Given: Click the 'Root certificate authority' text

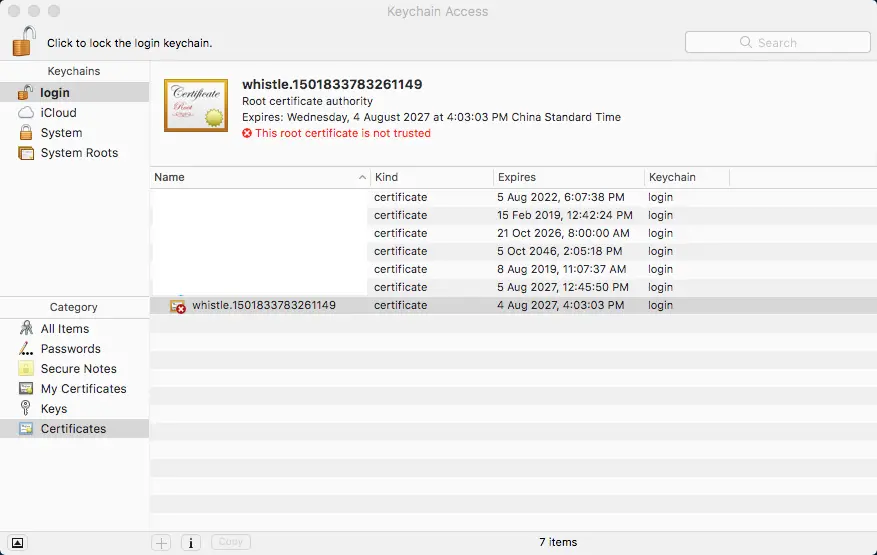Looking at the screenshot, I should (x=307, y=101).
